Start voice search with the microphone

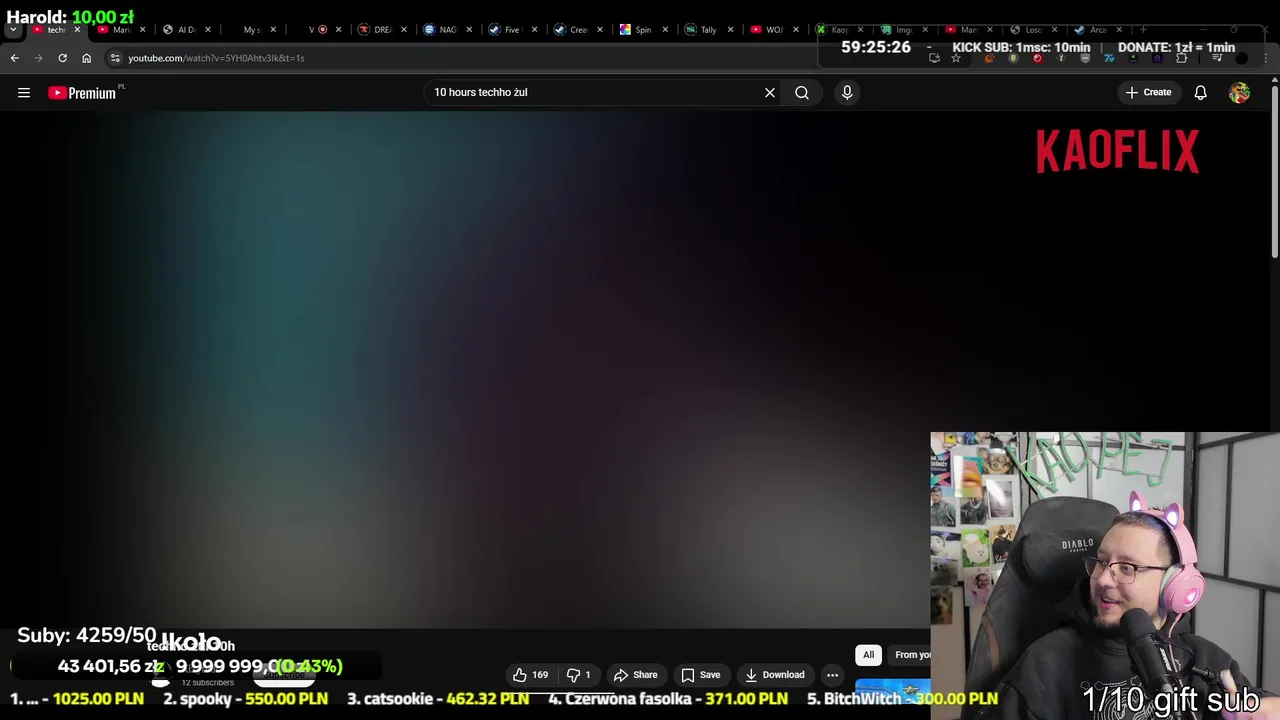847,93
